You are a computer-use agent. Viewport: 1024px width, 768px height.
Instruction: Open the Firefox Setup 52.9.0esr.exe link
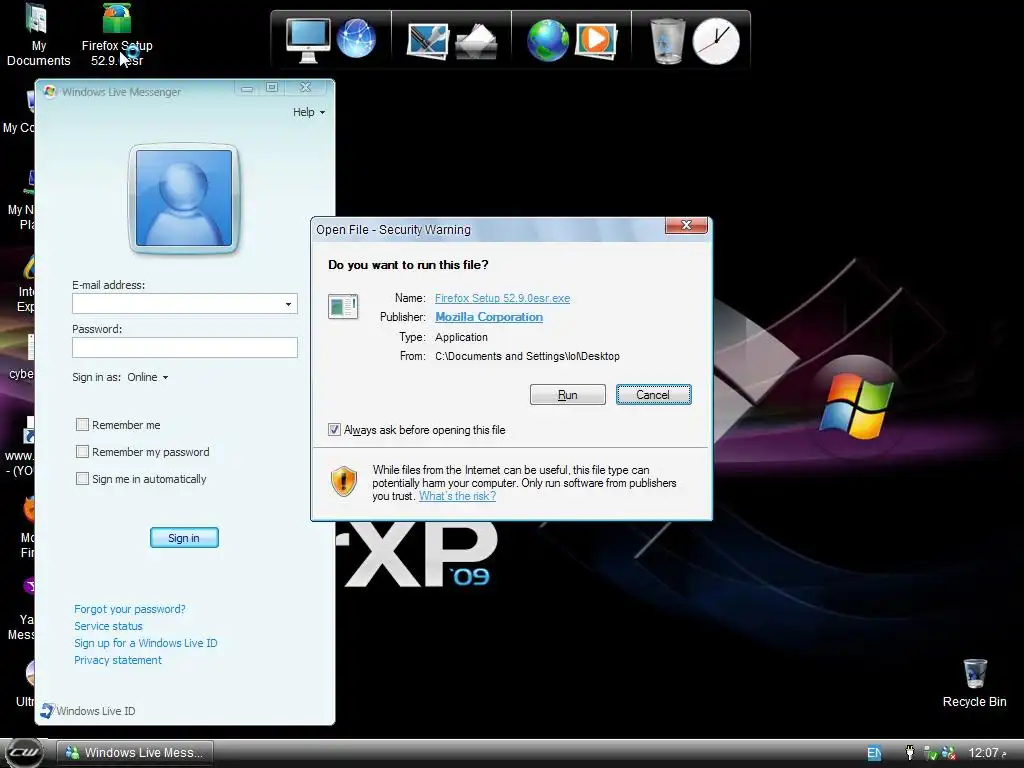(x=502, y=298)
